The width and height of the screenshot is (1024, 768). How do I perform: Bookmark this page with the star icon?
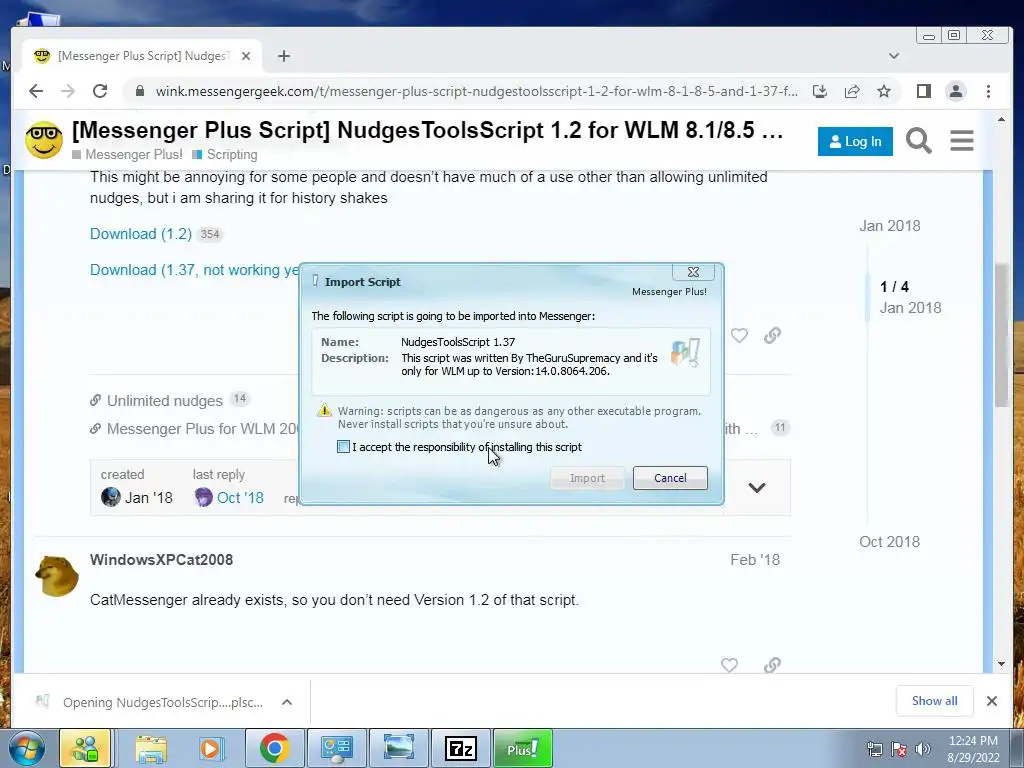point(884,91)
